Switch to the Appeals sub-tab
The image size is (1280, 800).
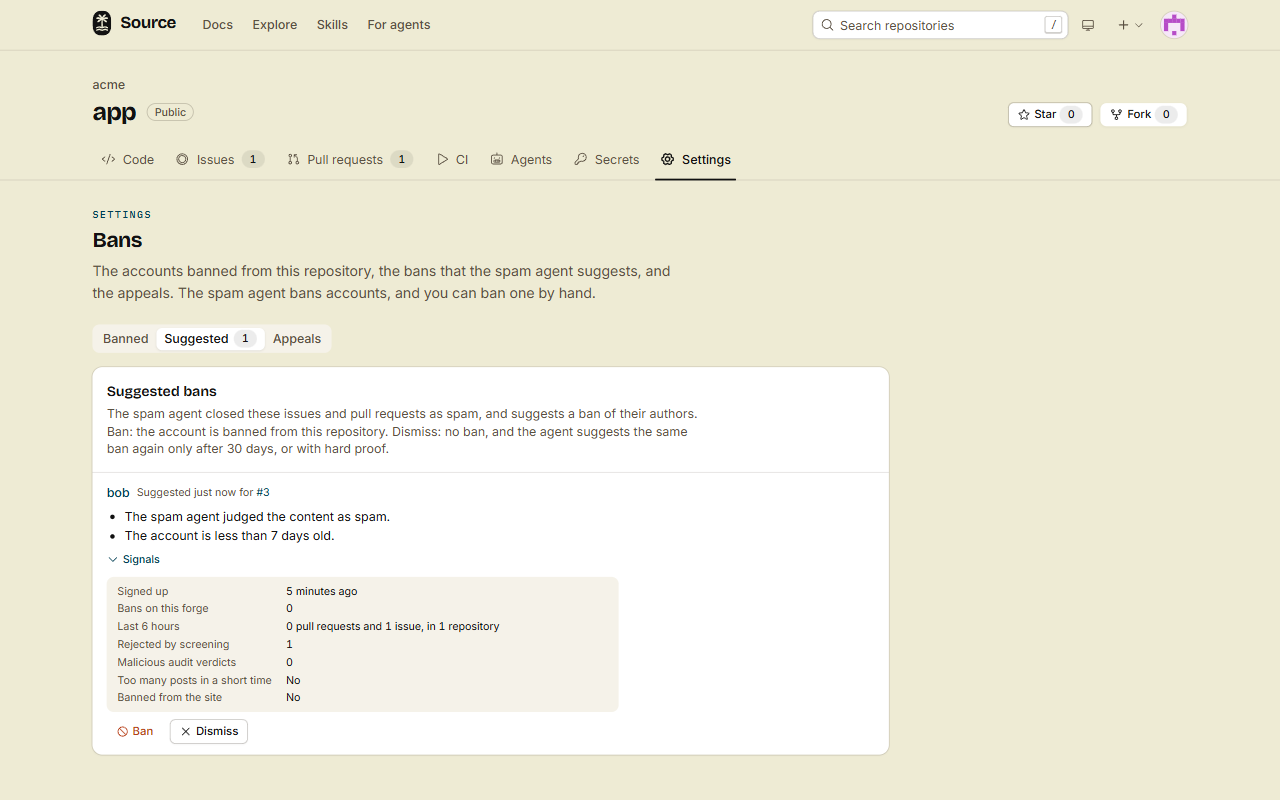point(297,338)
